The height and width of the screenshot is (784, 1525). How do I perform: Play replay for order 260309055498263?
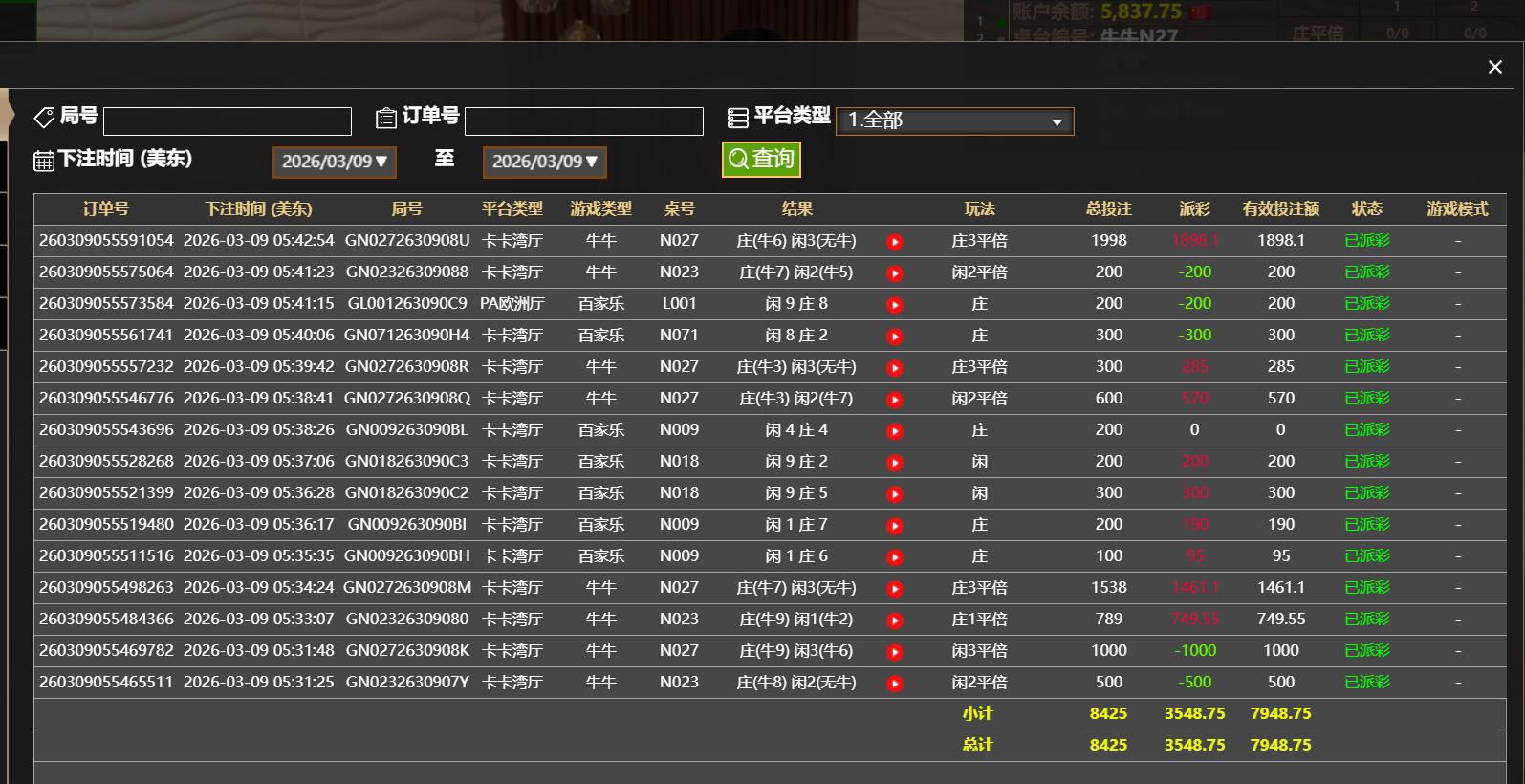point(895,589)
